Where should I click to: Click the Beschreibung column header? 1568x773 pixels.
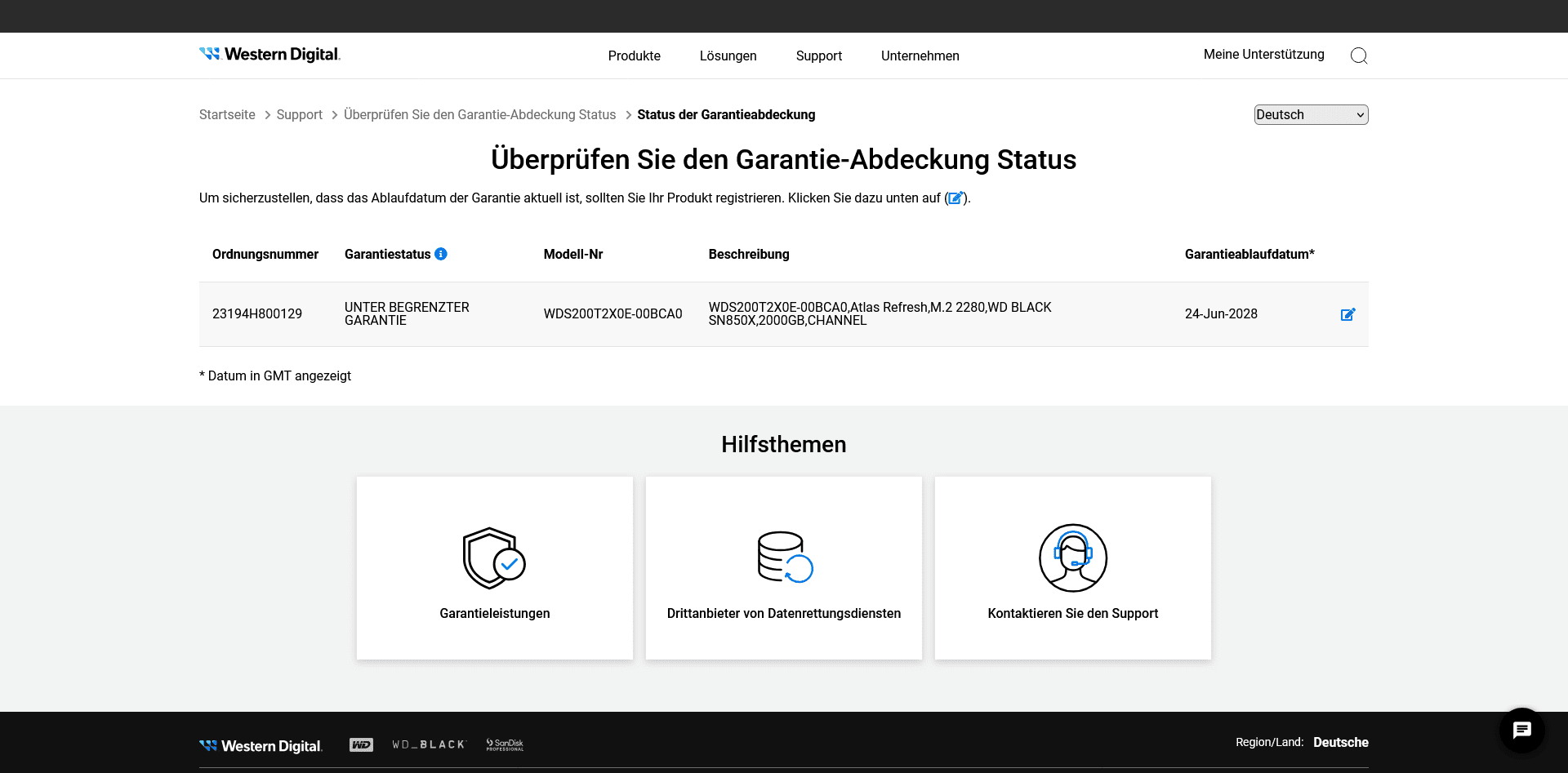pyautogui.click(x=749, y=255)
